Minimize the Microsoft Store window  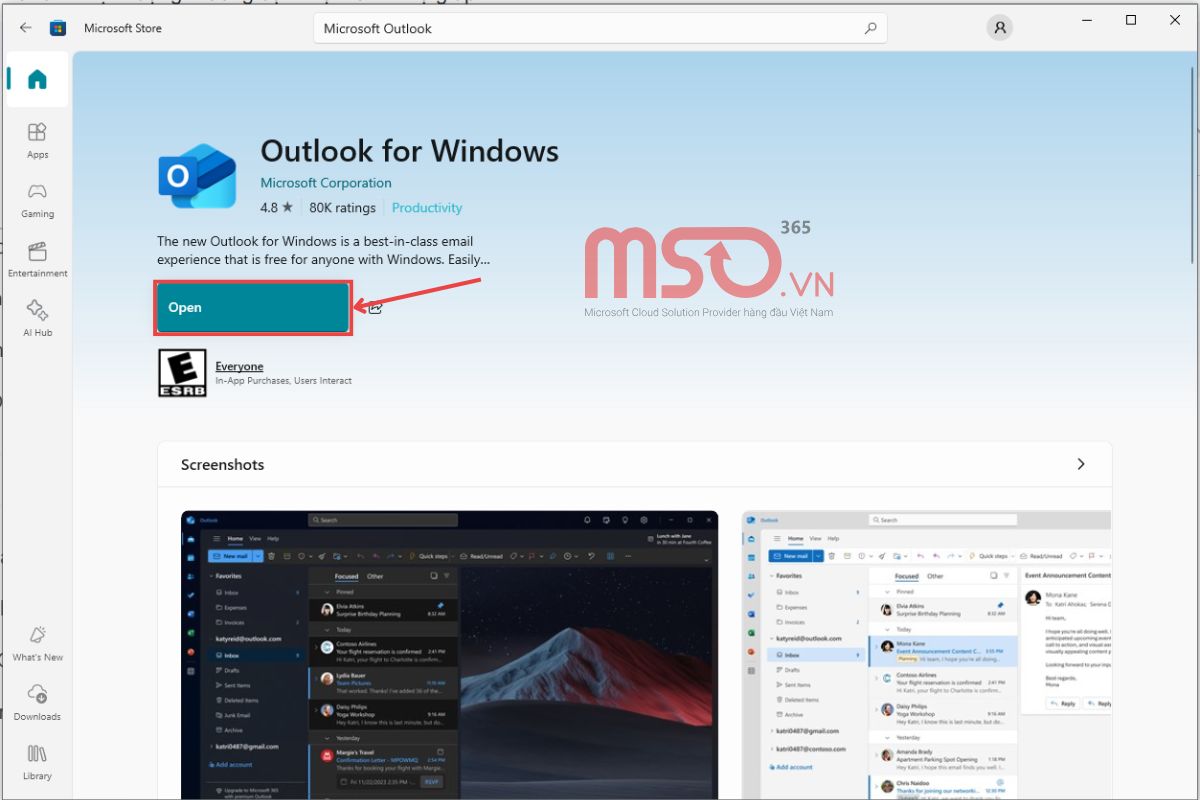click(1087, 20)
